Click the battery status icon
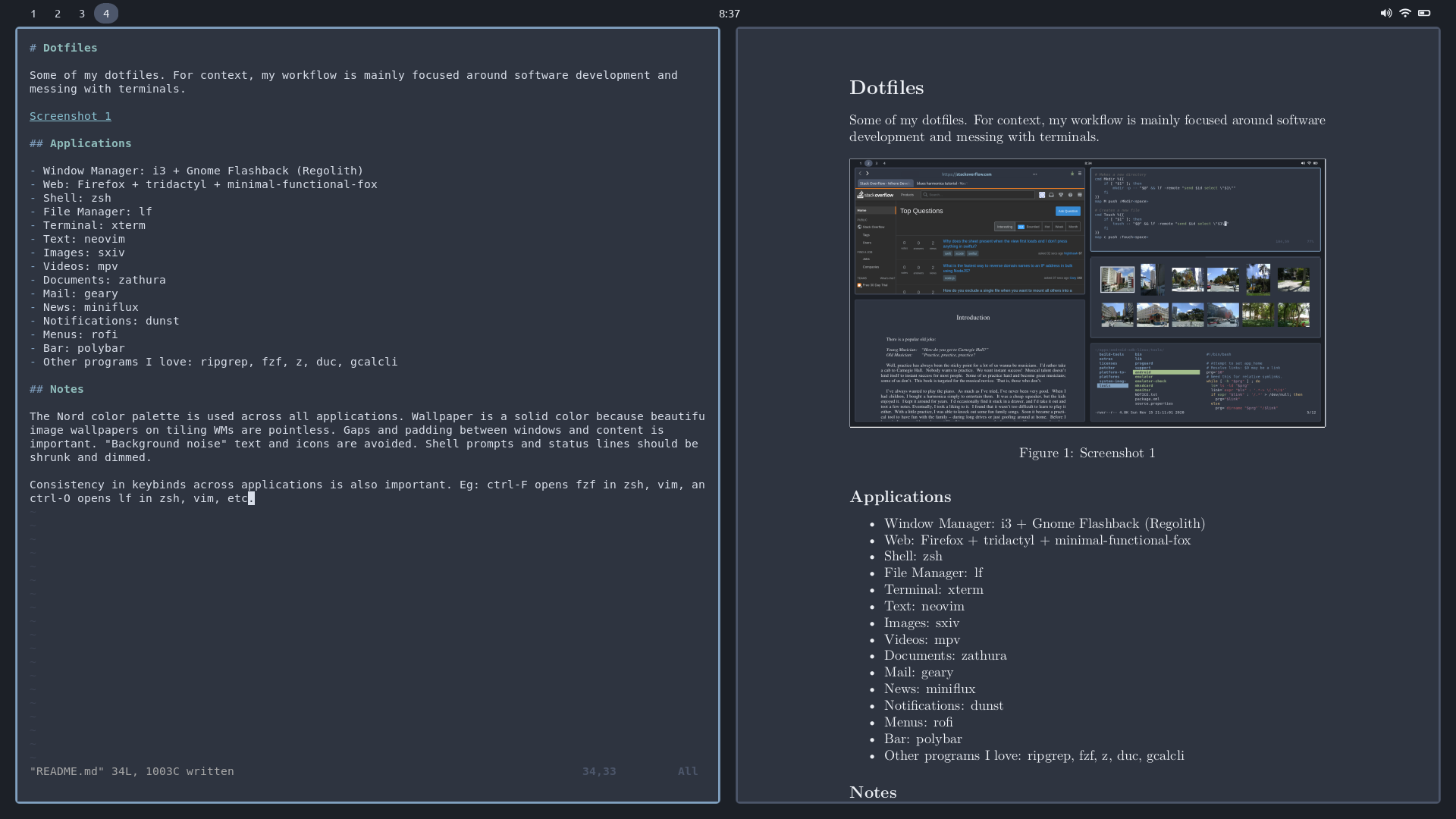Screen dimensions: 1456x819 click(x=1424, y=13)
